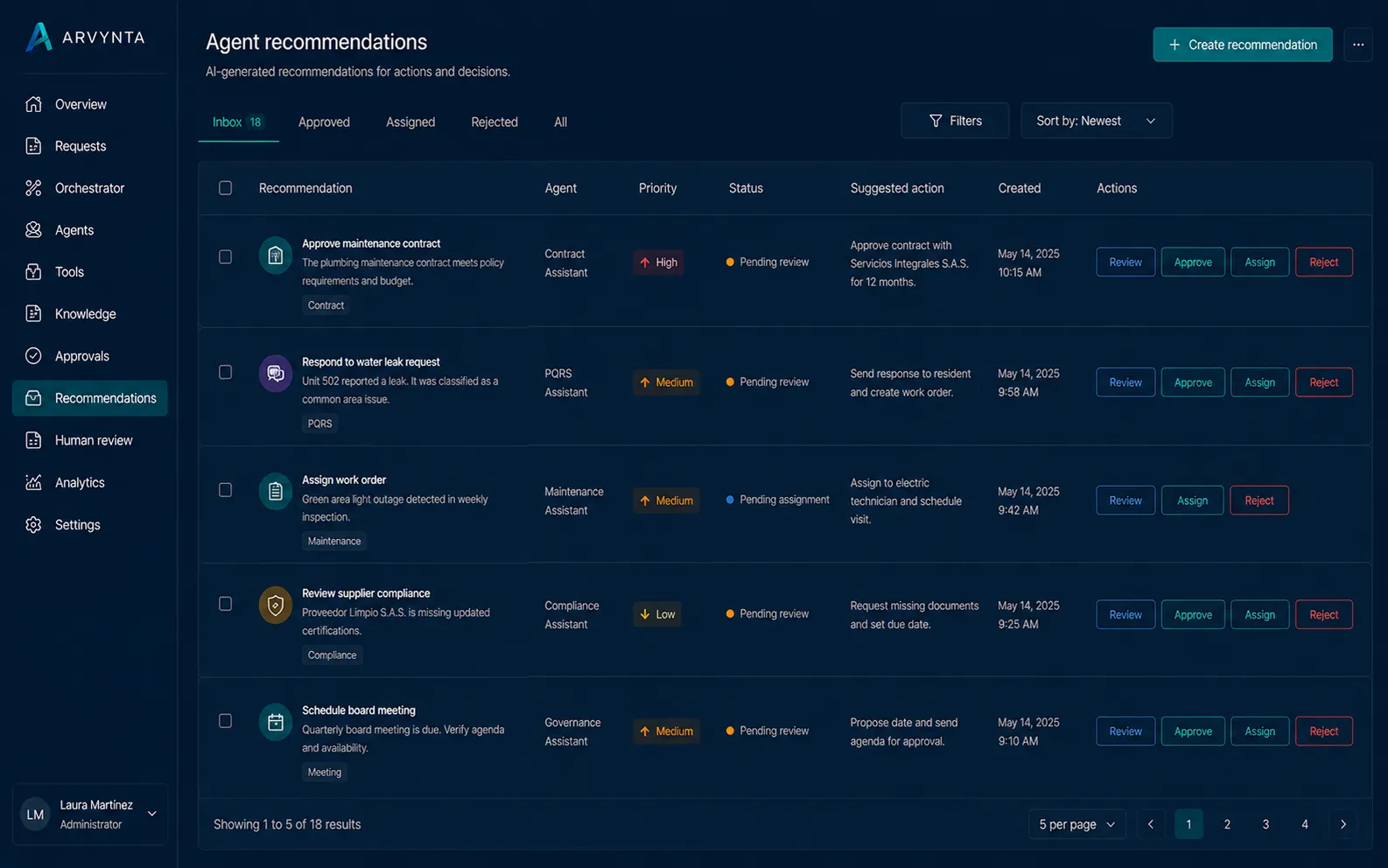Select the Assign work order row checkbox
1388x868 pixels.
click(226, 490)
